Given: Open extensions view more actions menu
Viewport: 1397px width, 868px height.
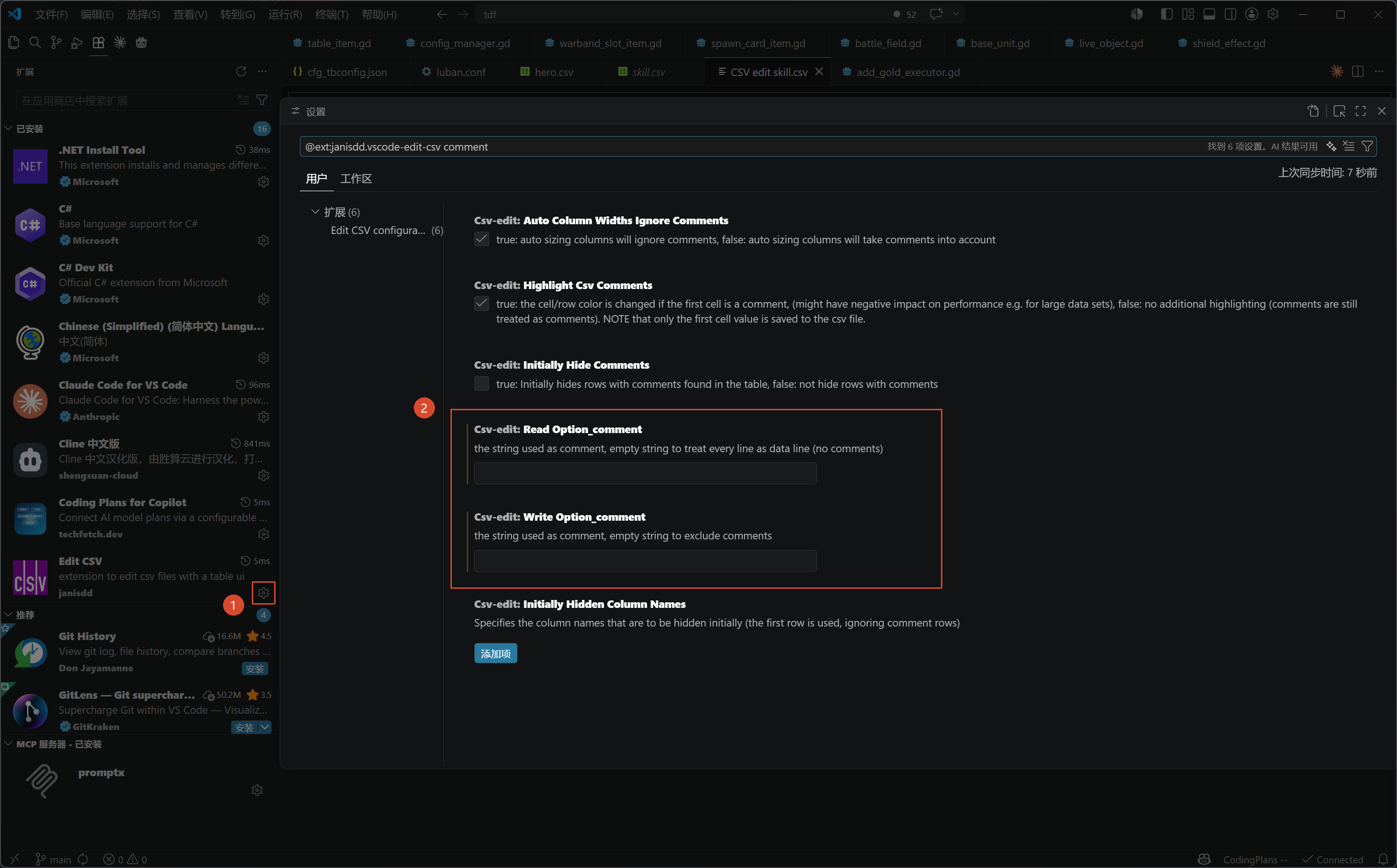Looking at the screenshot, I should point(263,71).
